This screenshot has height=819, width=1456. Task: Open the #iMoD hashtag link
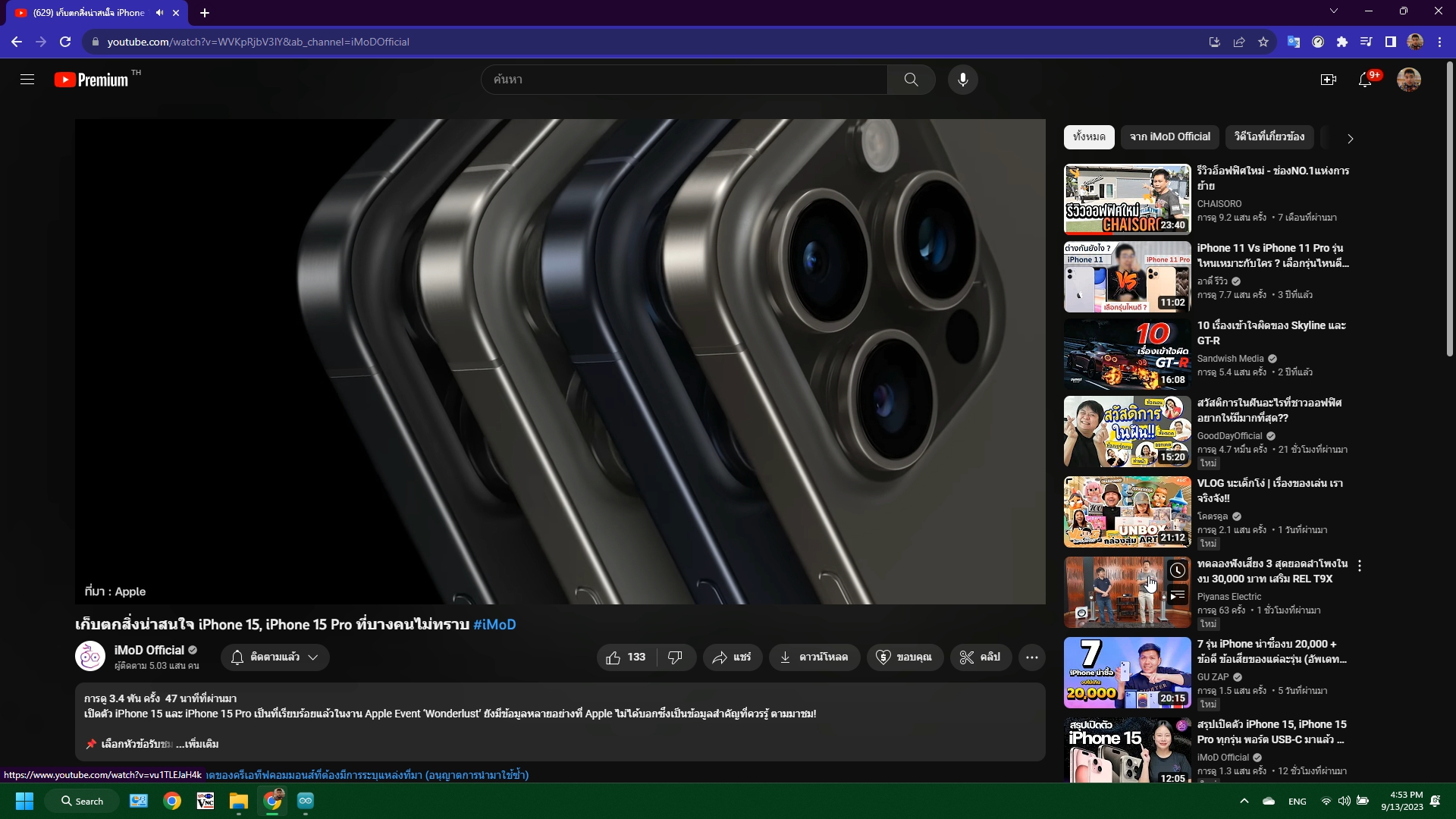tap(494, 625)
